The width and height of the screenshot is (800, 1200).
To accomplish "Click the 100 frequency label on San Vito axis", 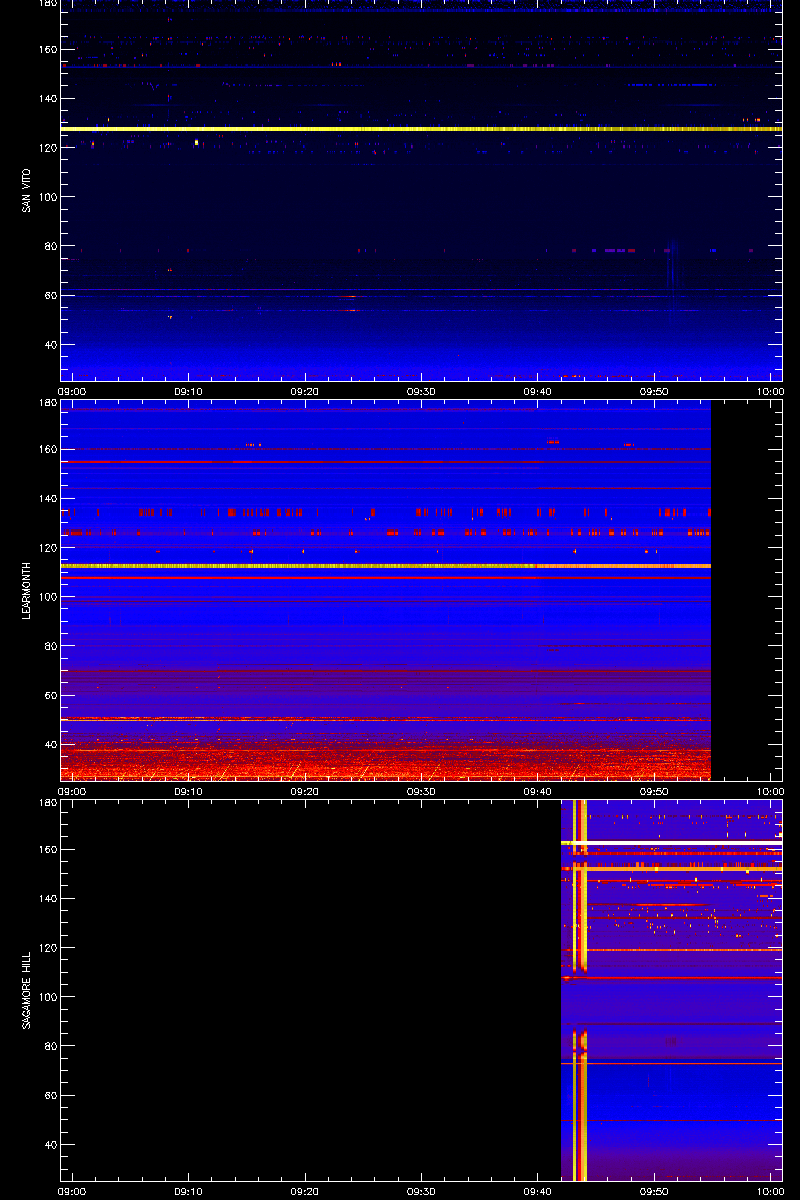I will click(x=46, y=196).
